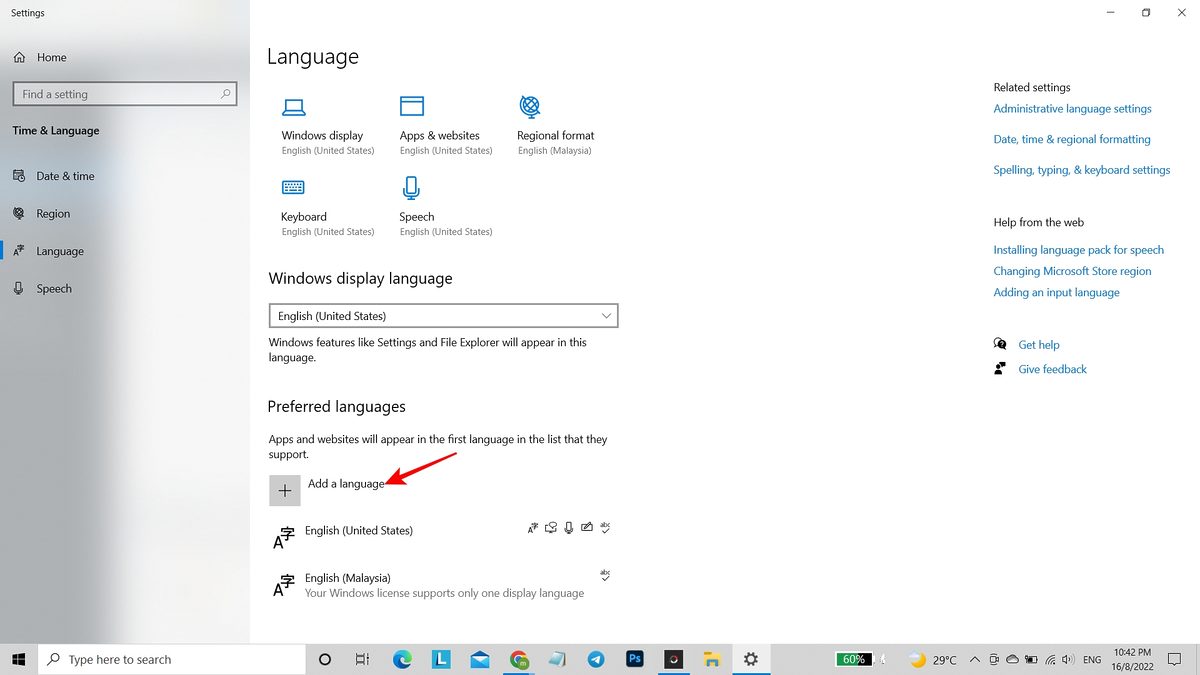Click the handwriting icon for English (United States)

click(x=587, y=527)
